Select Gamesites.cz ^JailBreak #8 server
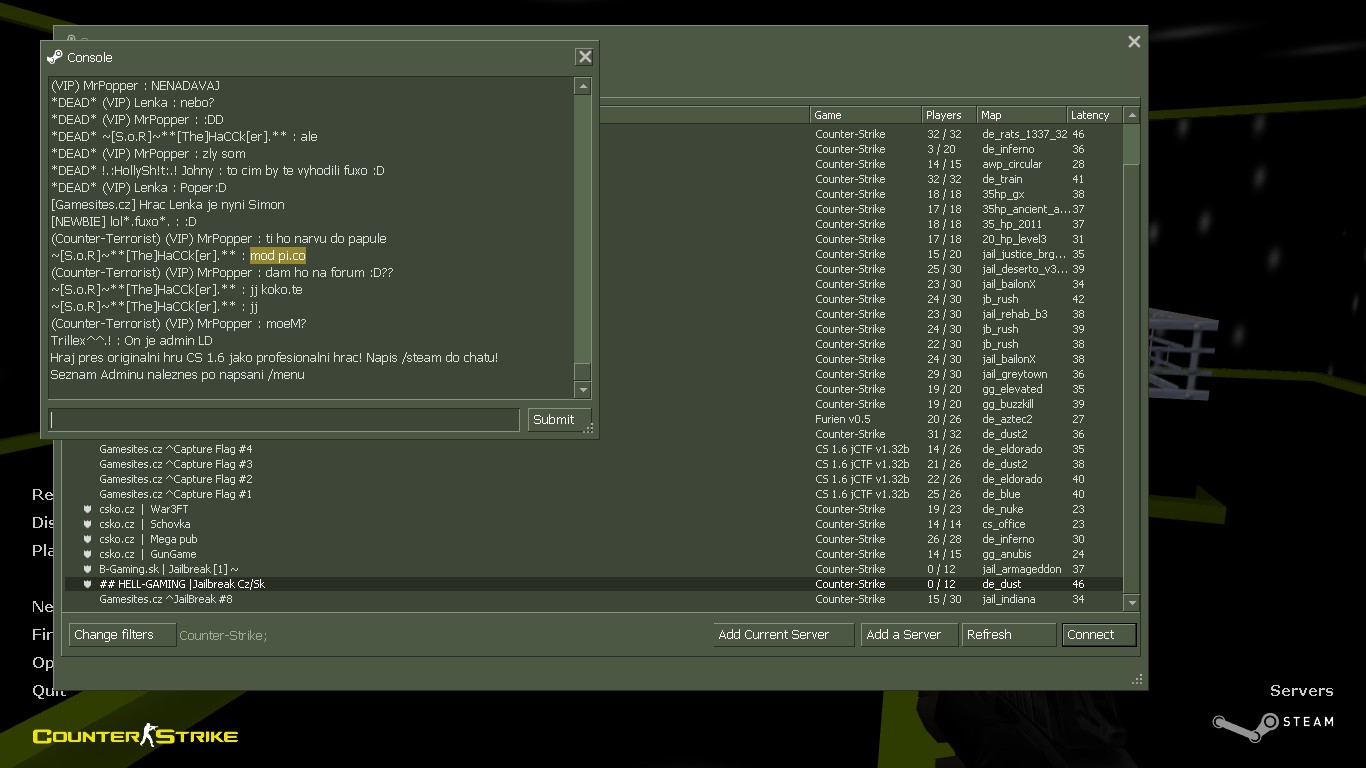Viewport: 1366px width, 768px height. click(594, 599)
